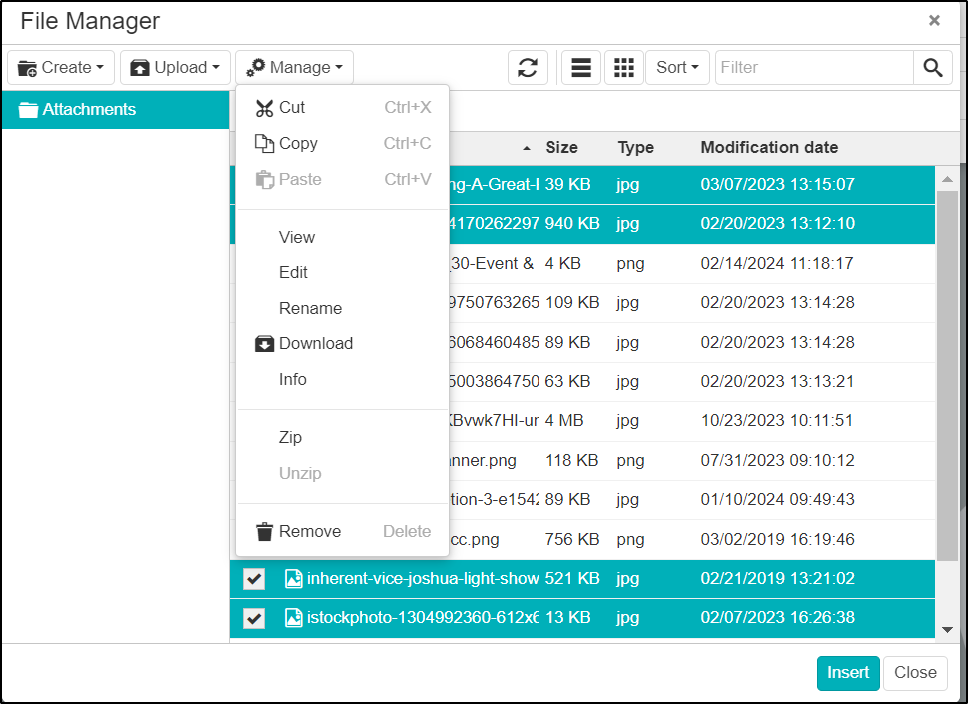Choose Remove from Manage menu
968x704 pixels.
(x=343, y=531)
